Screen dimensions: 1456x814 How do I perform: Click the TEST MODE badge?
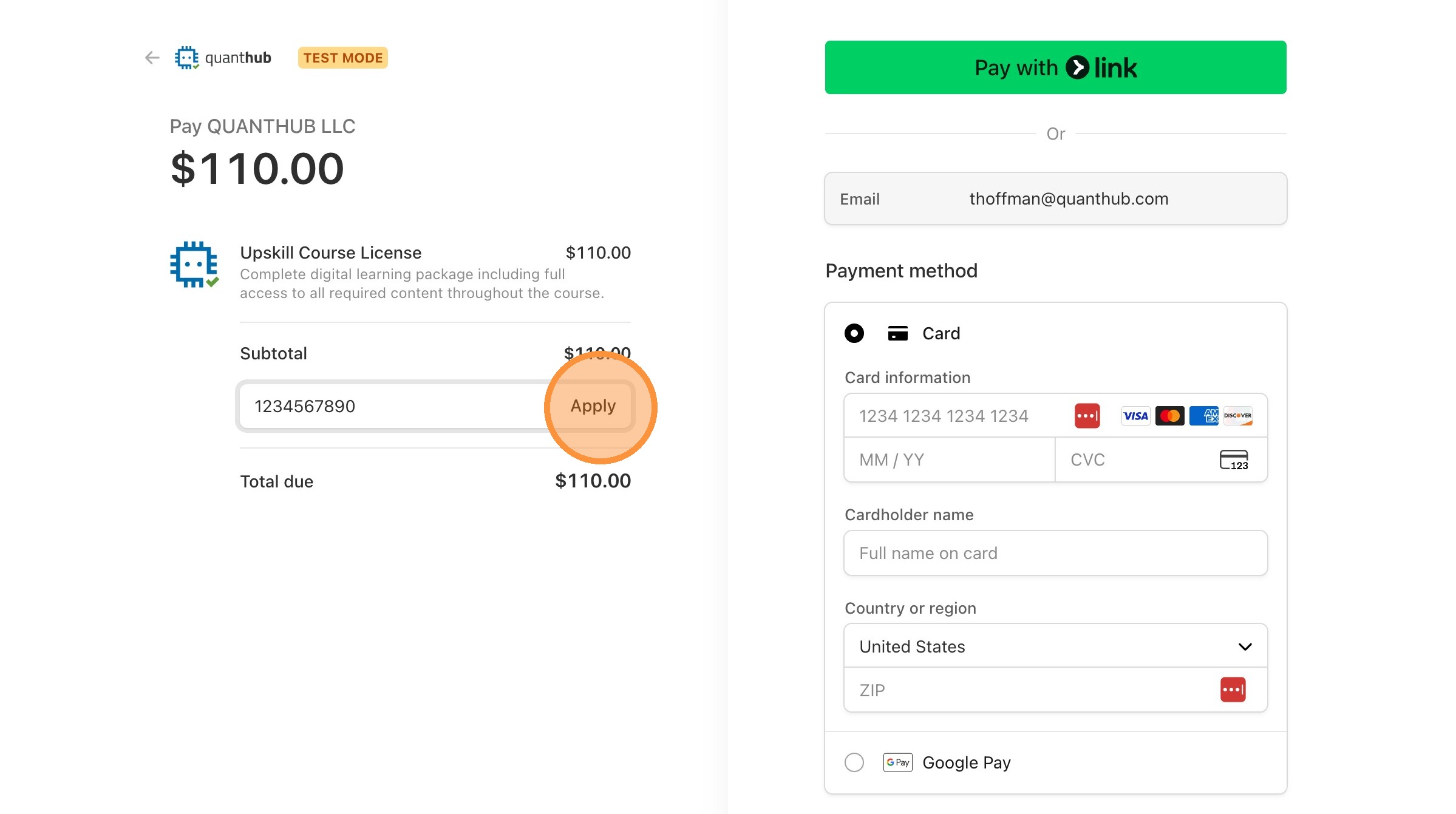pos(343,58)
